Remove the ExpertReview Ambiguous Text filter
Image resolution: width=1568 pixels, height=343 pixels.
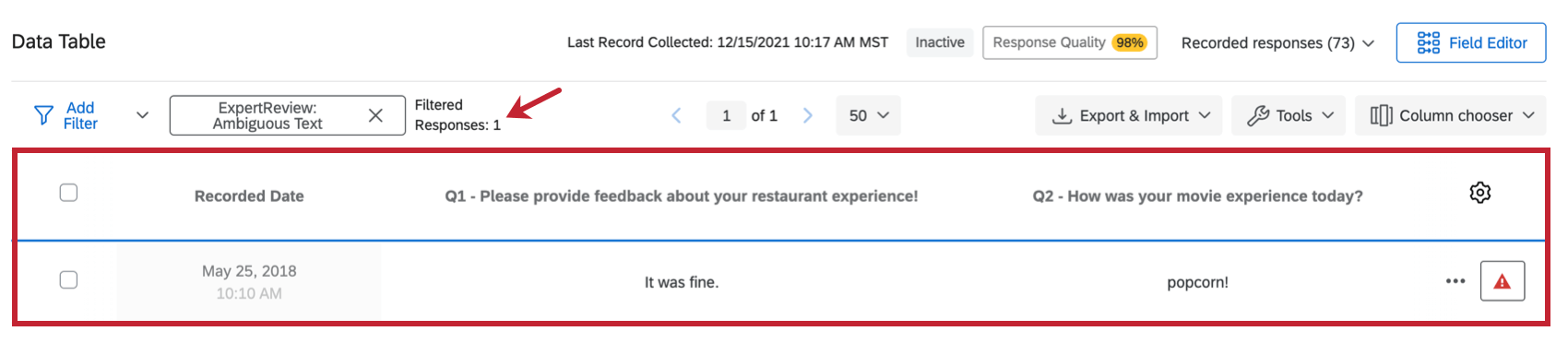click(375, 115)
